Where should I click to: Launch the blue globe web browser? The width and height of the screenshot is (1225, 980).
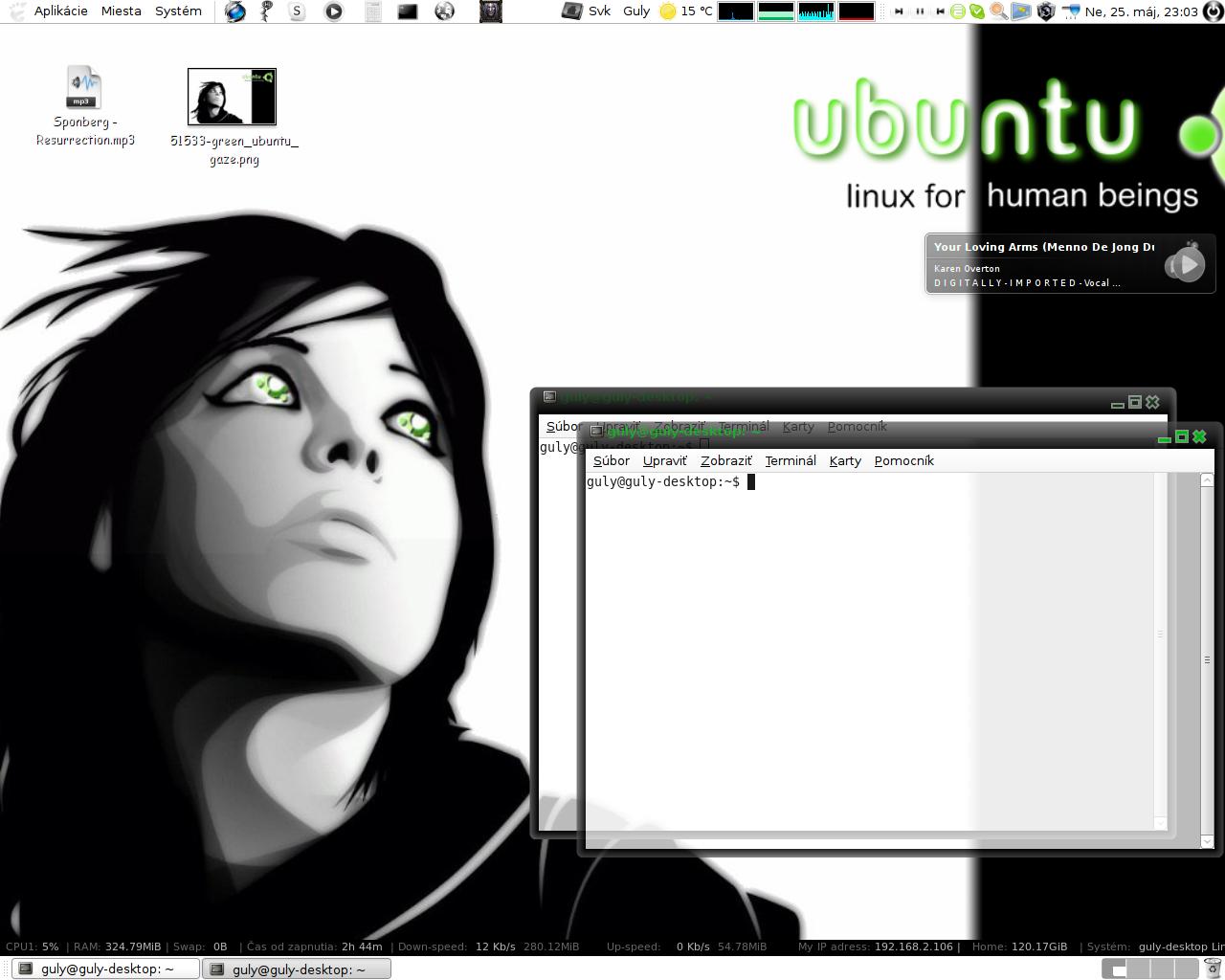tap(235, 11)
